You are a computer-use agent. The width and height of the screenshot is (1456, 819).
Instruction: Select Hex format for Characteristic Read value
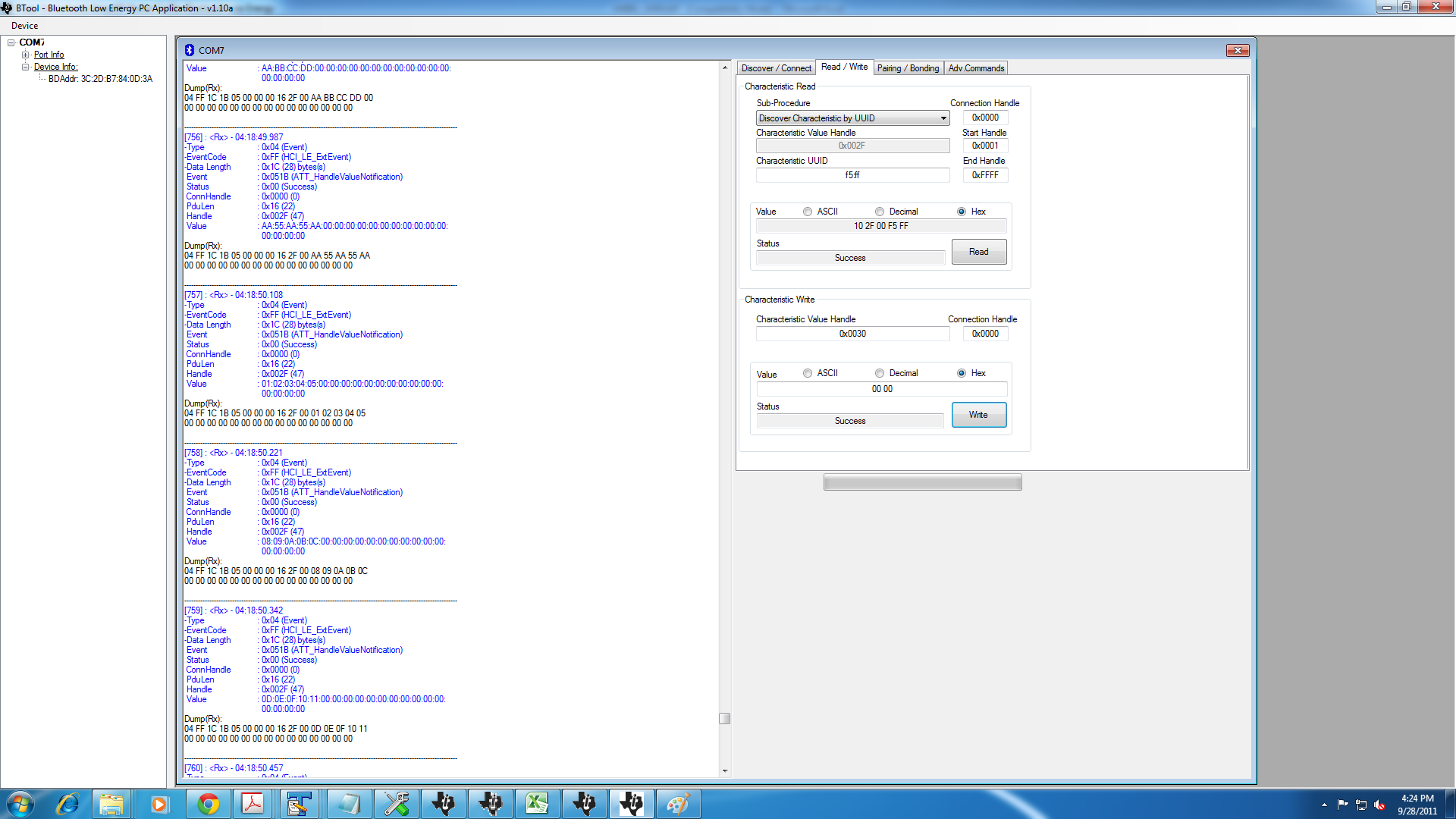(962, 212)
